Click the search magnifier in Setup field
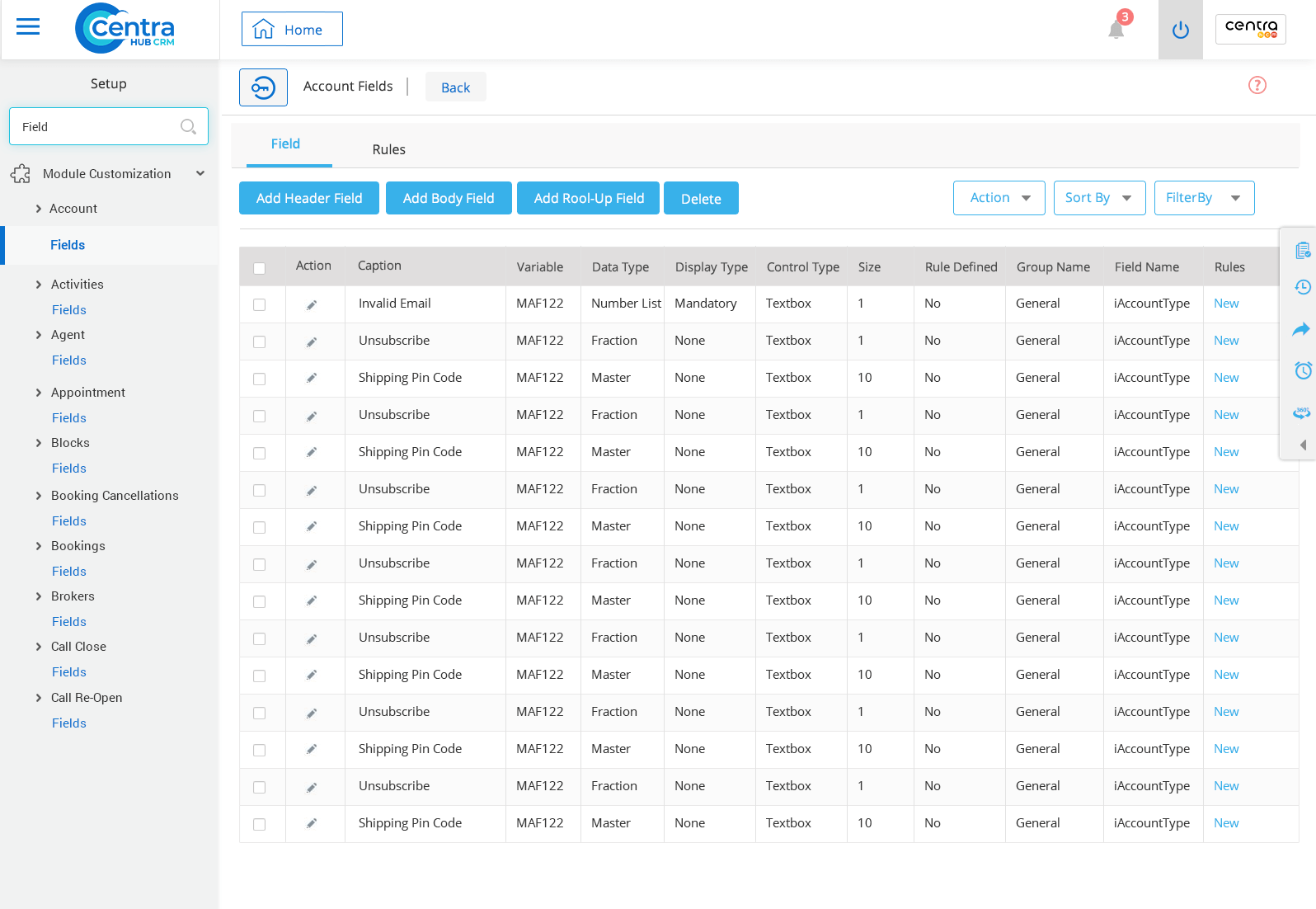The image size is (1316, 909). pyautogui.click(x=188, y=126)
